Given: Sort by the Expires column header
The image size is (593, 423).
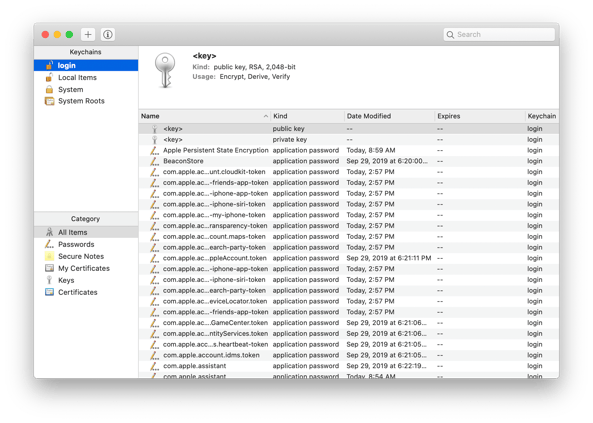Looking at the screenshot, I should 480,116.
